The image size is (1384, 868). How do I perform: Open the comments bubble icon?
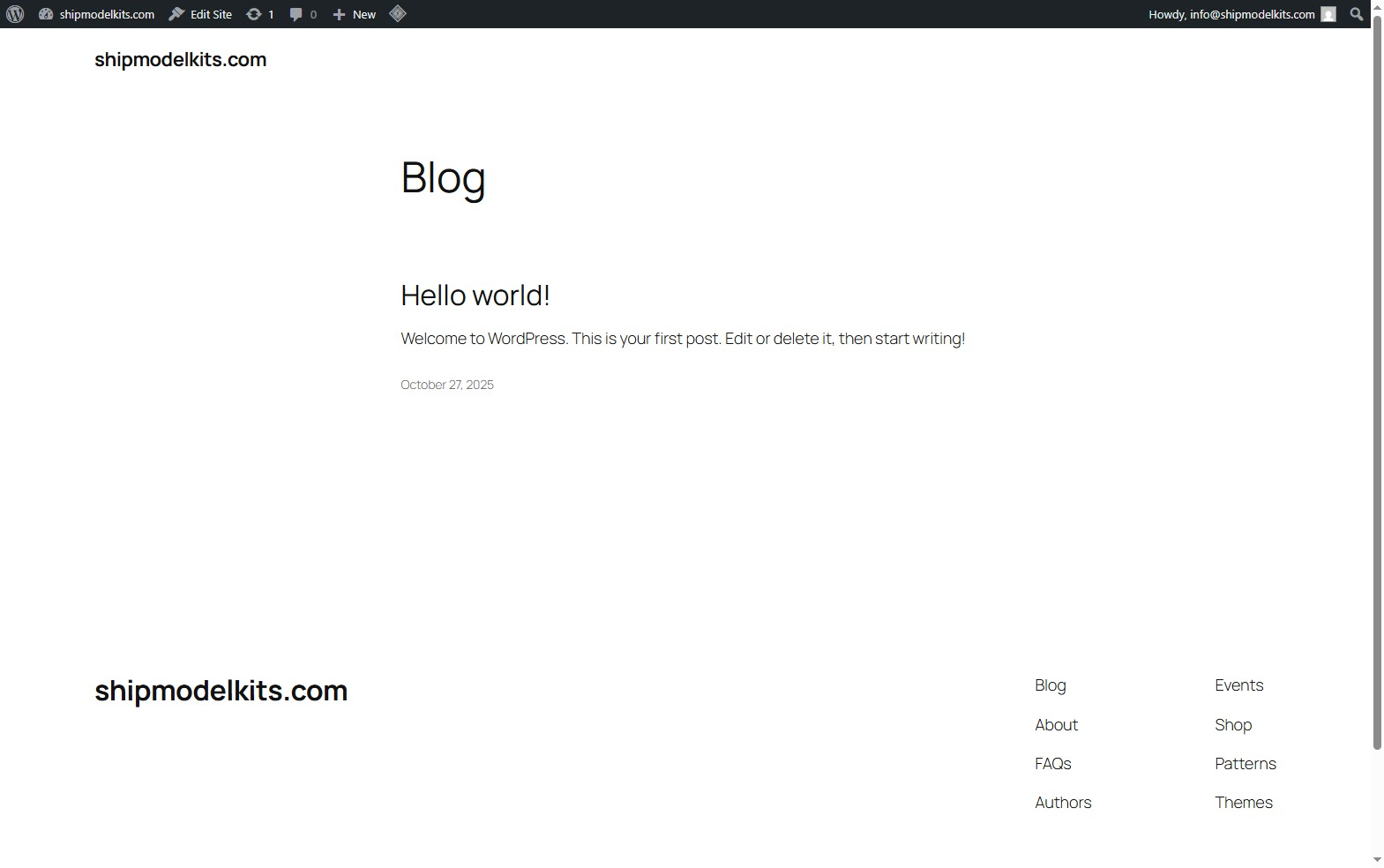(296, 14)
